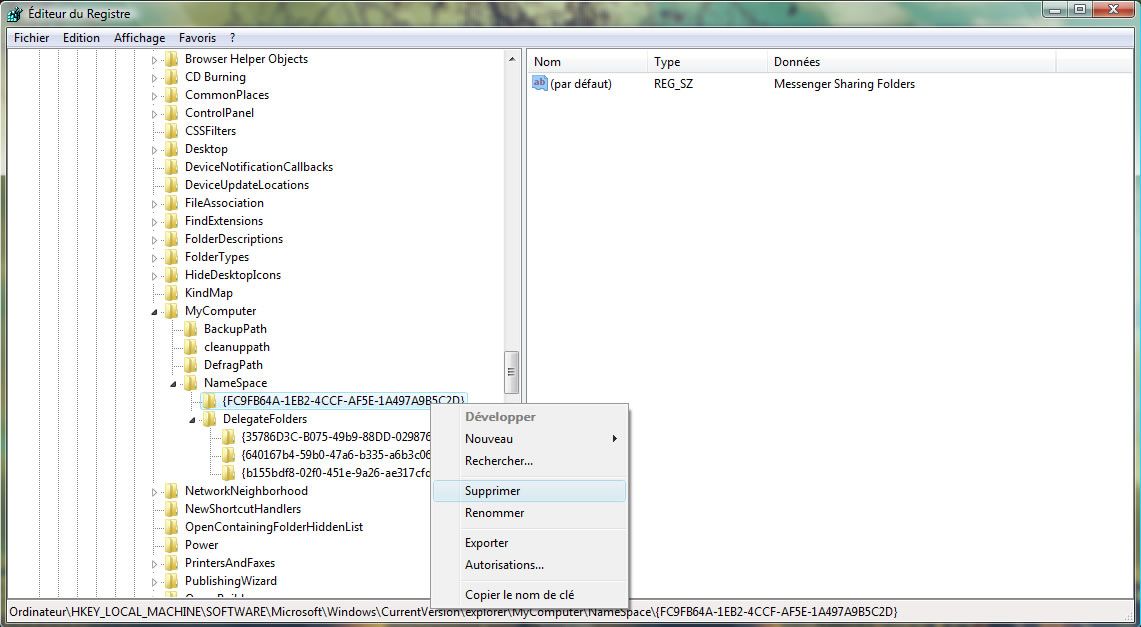Click the NetworkNeighborhood folder icon
Image resolution: width=1141 pixels, height=627 pixels.
pyautogui.click(x=172, y=491)
